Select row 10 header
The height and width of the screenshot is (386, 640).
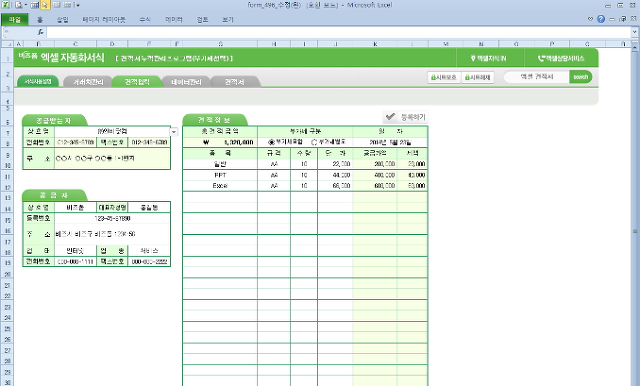coord(7,165)
